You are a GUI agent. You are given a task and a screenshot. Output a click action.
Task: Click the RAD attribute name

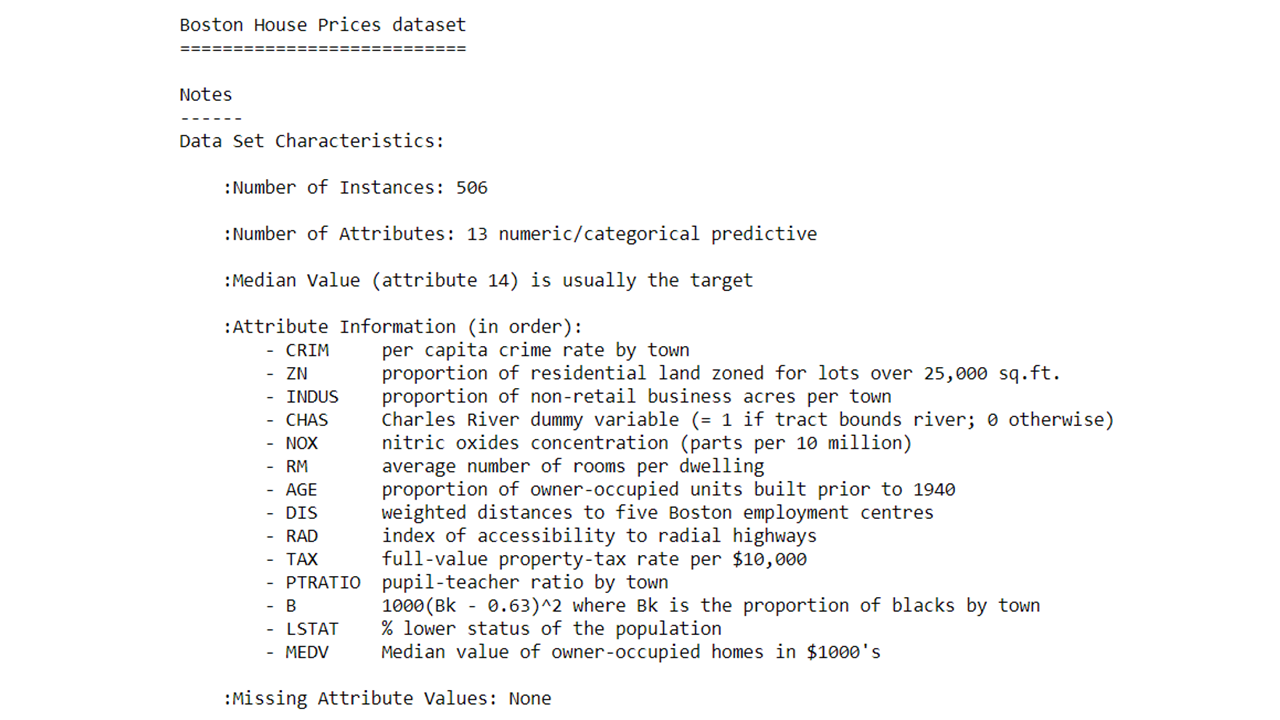tap(302, 536)
